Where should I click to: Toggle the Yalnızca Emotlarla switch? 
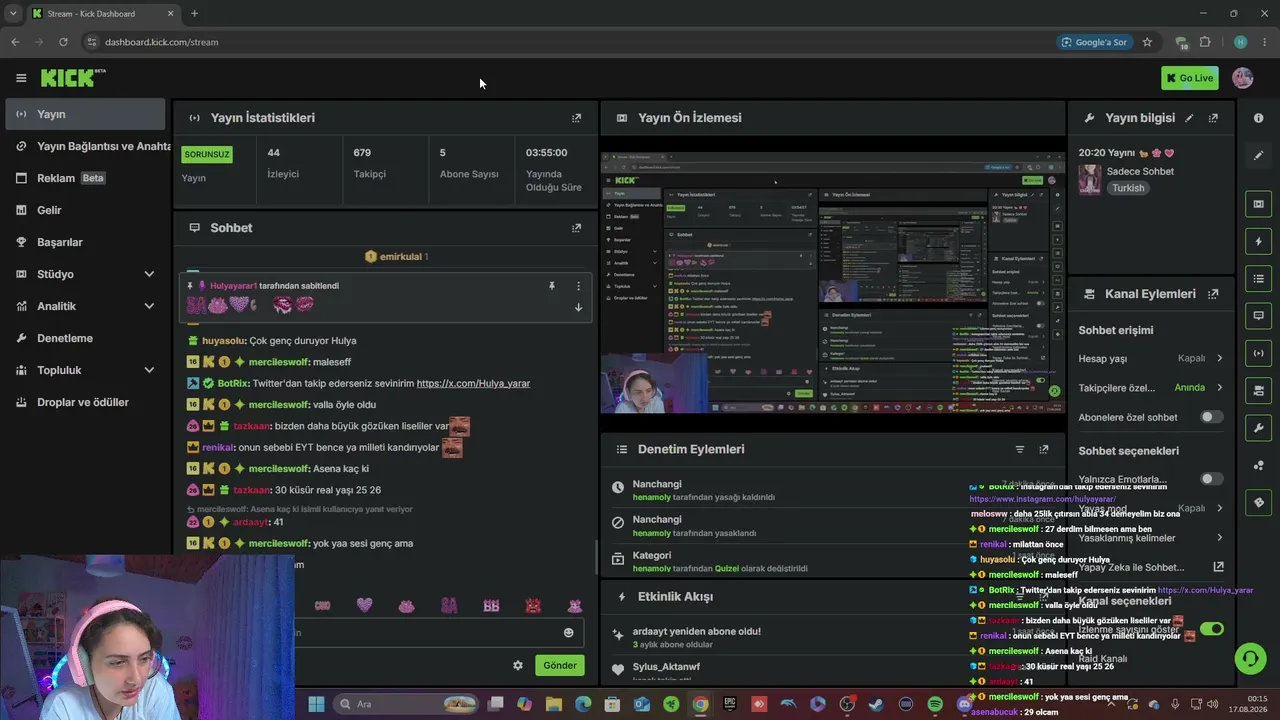pos(1211,479)
